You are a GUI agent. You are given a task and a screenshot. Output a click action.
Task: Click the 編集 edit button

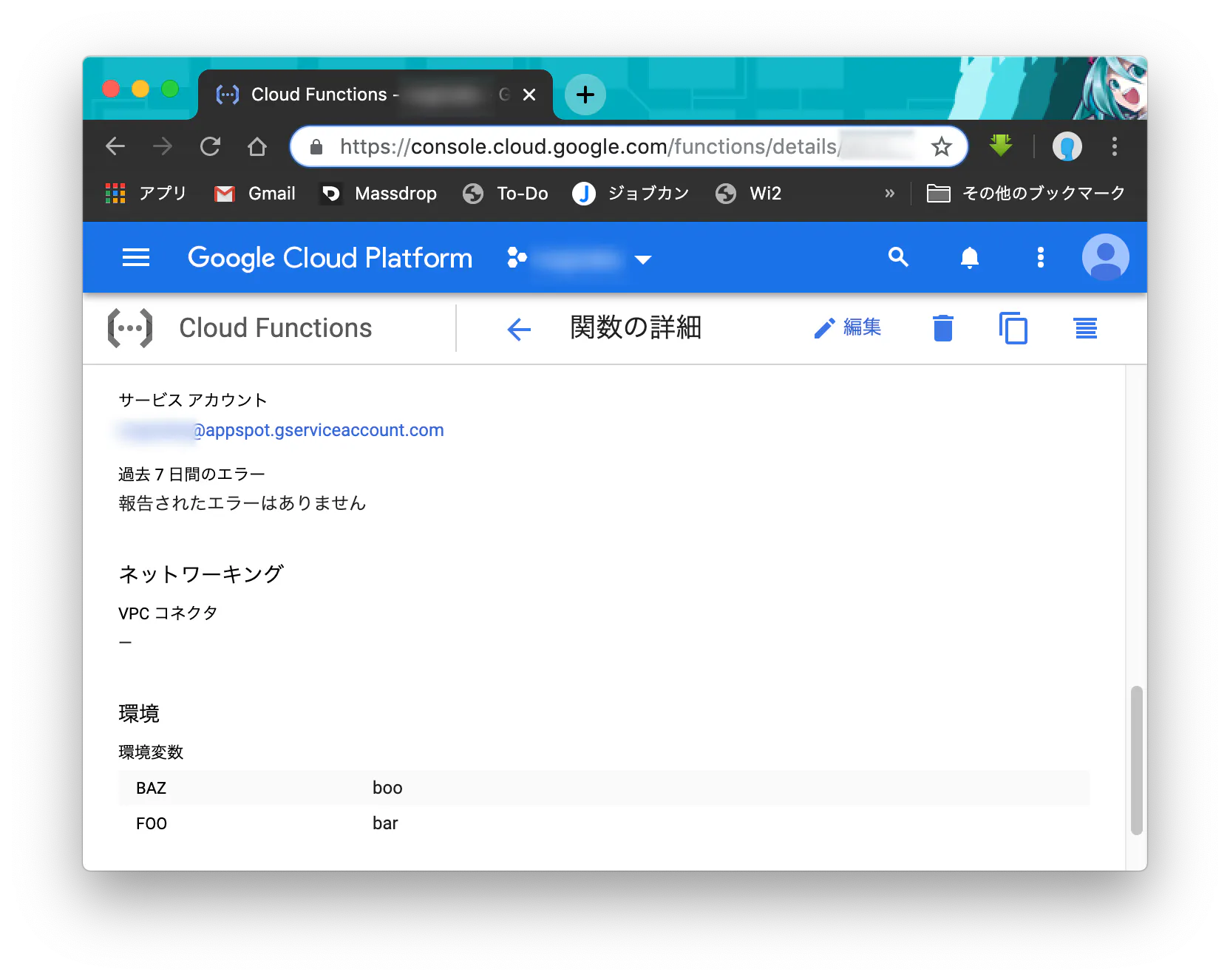point(848,327)
